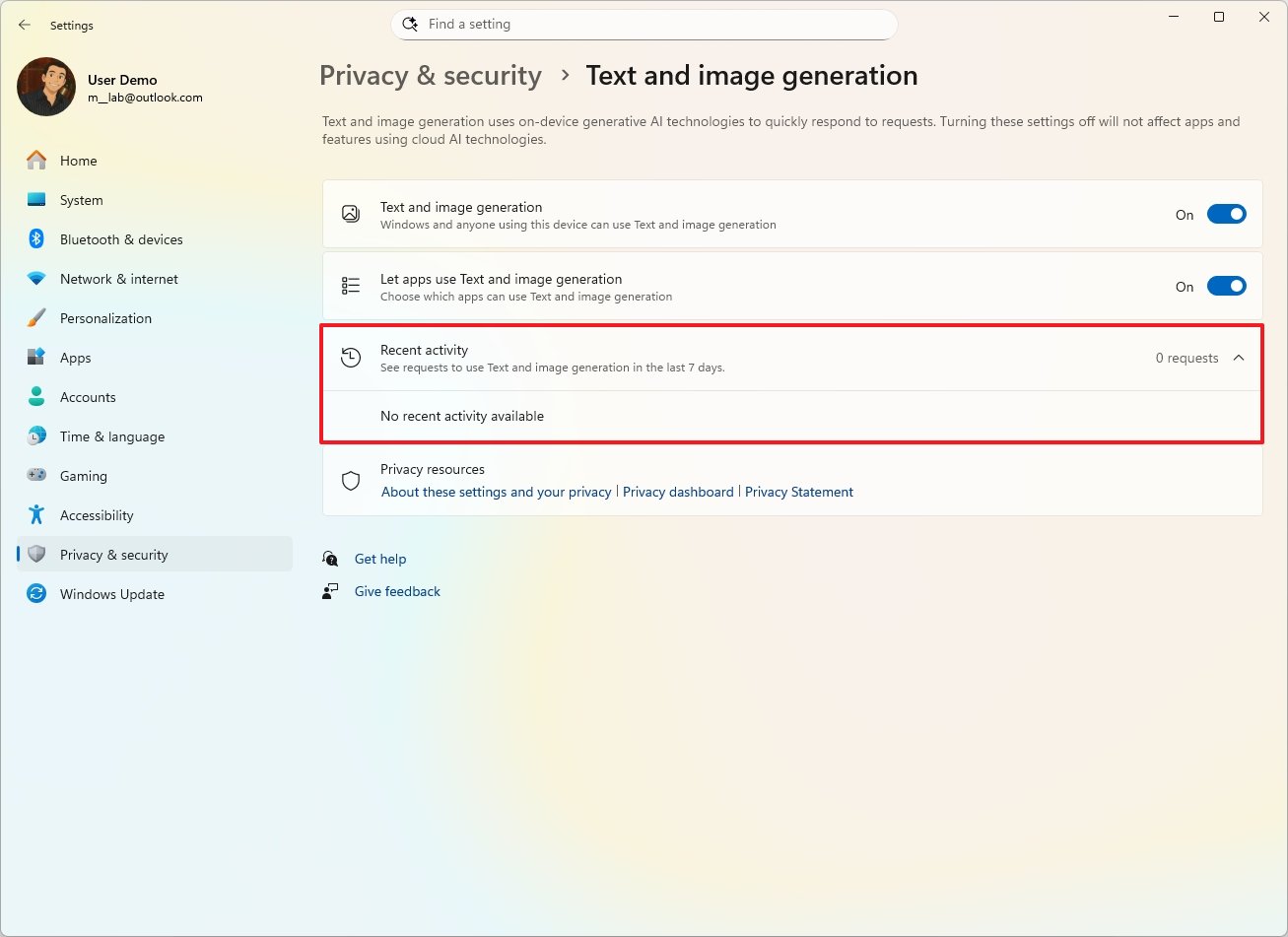Click the Find a setting search box
The height and width of the screenshot is (937, 1288).
[644, 24]
